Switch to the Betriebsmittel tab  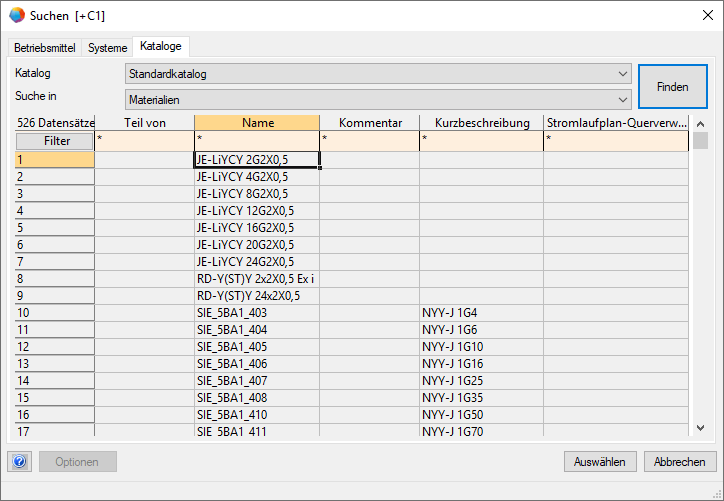(x=44, y=47)
